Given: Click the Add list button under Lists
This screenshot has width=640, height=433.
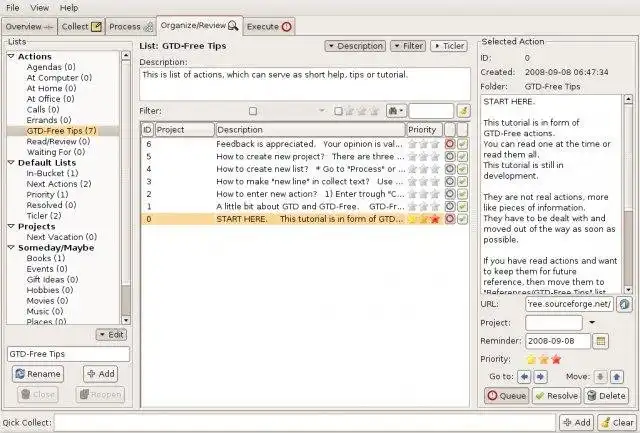Looking at the screenshot, I should point(100,374).
